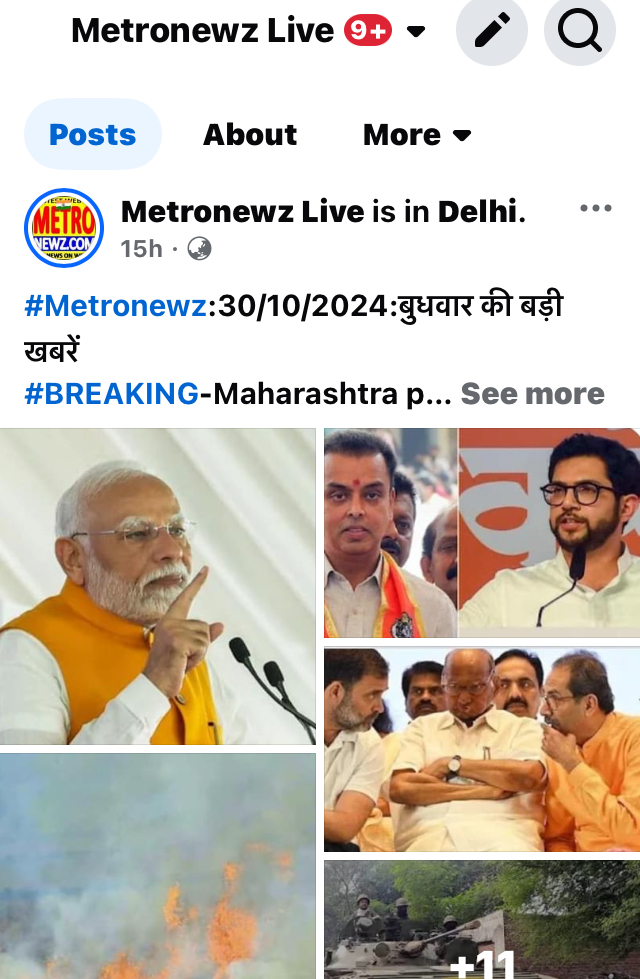Switch to the About tab

(250, 134)
